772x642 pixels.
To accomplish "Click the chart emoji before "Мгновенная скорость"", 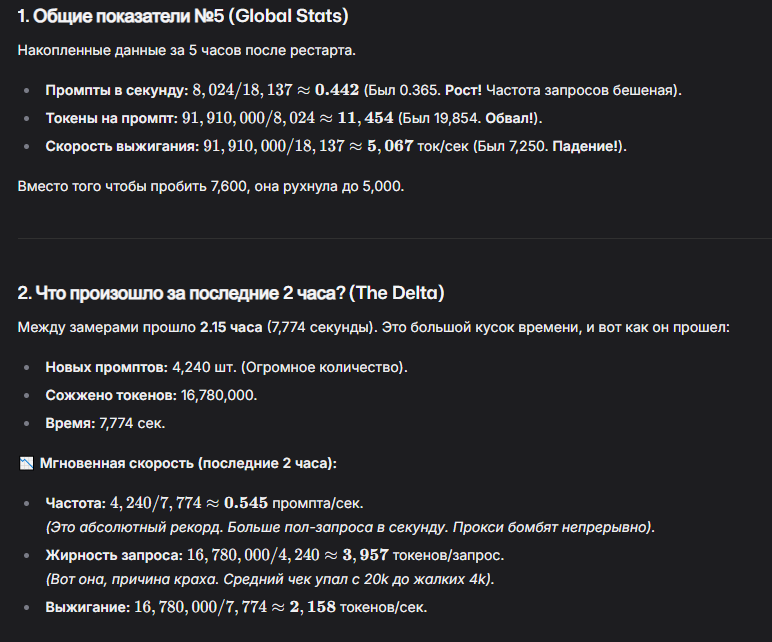I will pos(26,464).
